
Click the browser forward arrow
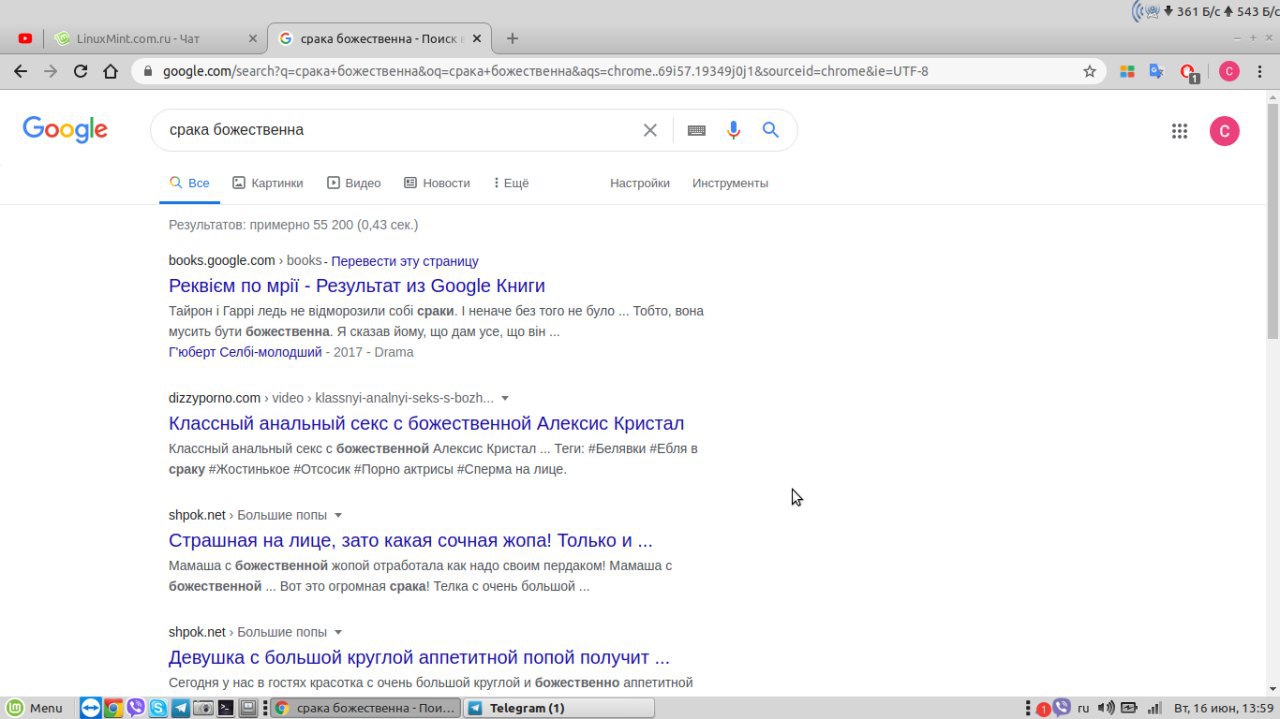pyautogui.click(x=50, y=71)
